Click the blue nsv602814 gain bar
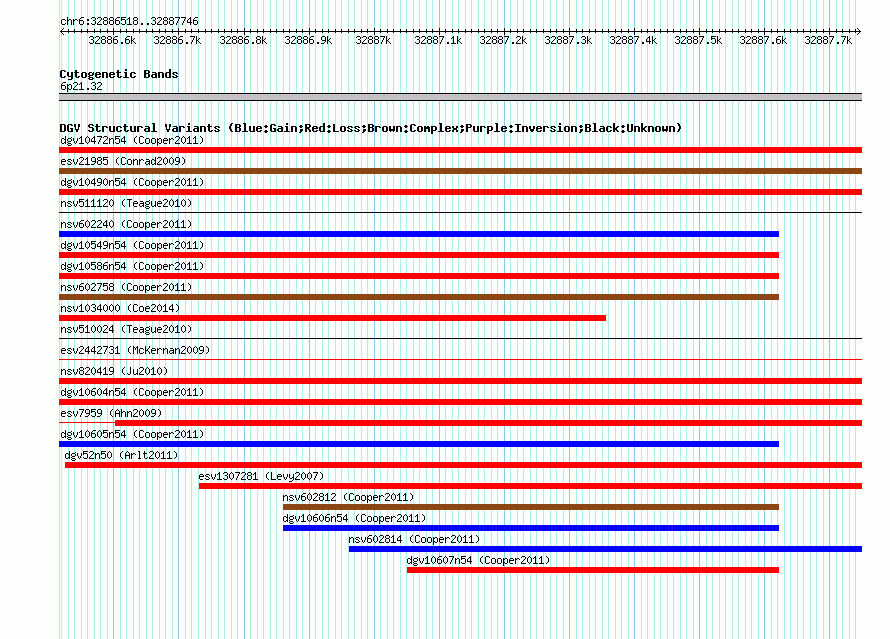The width and height of the screenshot is (890, 639). [605, 549]
